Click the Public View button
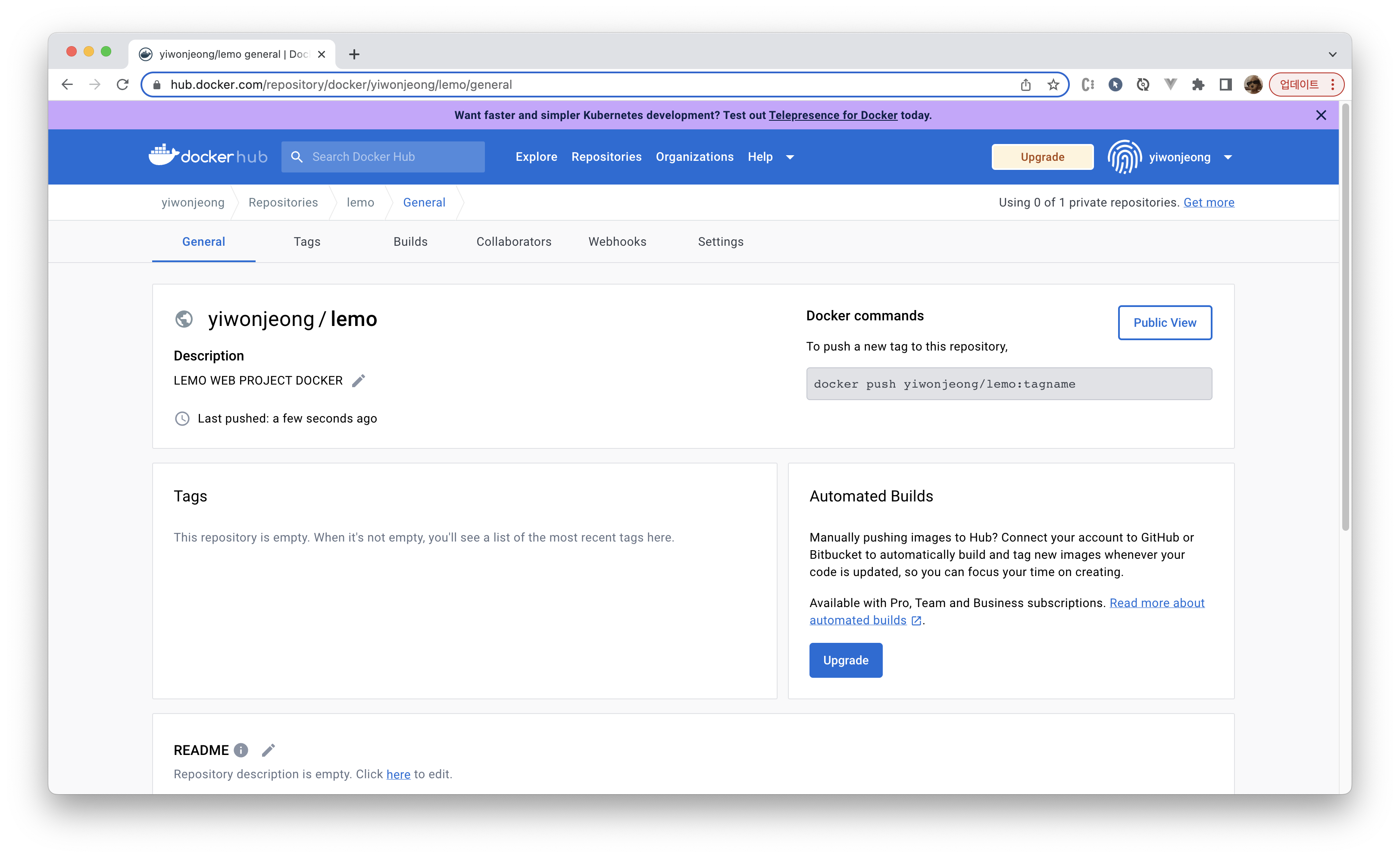The width and height of the screenshot is (1400, 858). [1164, 323]
